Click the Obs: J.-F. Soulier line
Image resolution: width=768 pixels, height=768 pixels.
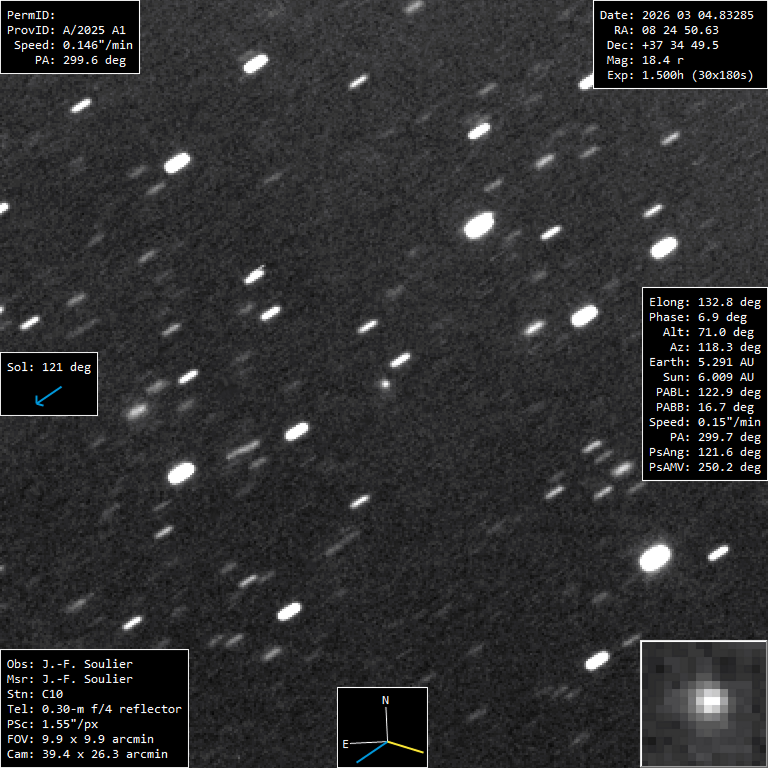coord(69,664)
